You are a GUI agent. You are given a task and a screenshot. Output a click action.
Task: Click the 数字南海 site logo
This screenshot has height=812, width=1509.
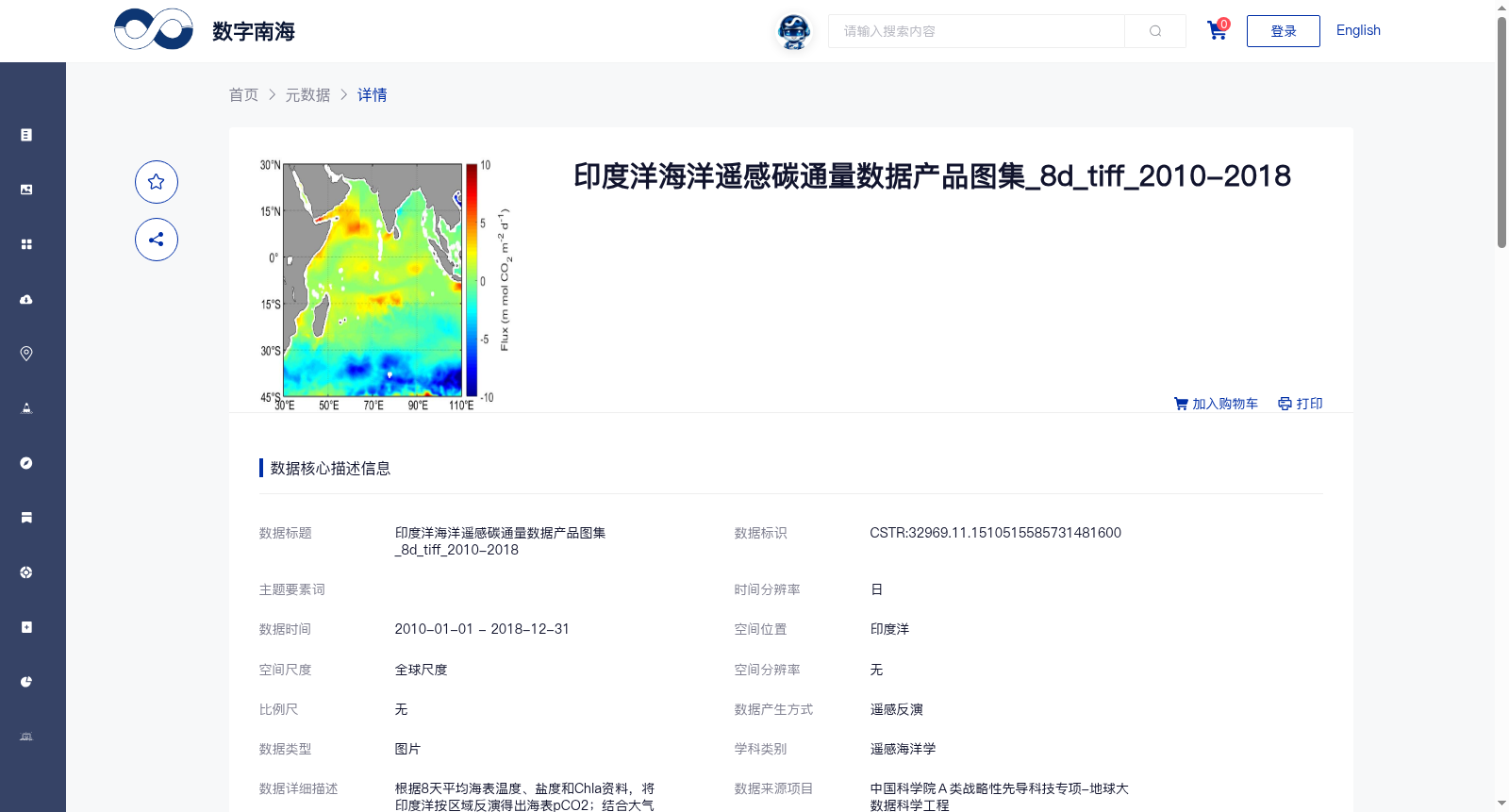click(x=205, y=30)
